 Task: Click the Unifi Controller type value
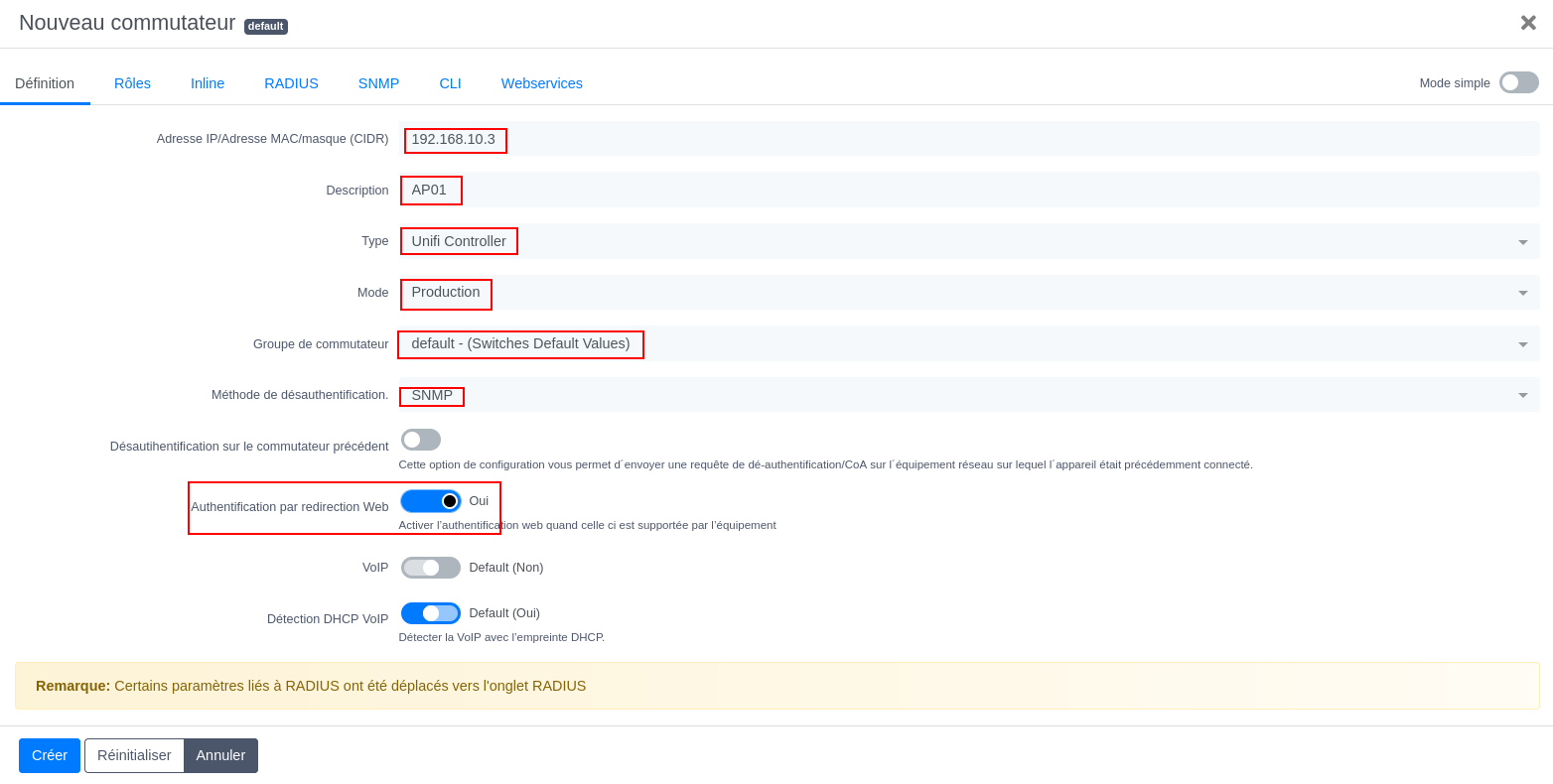(x=459, y=241)
